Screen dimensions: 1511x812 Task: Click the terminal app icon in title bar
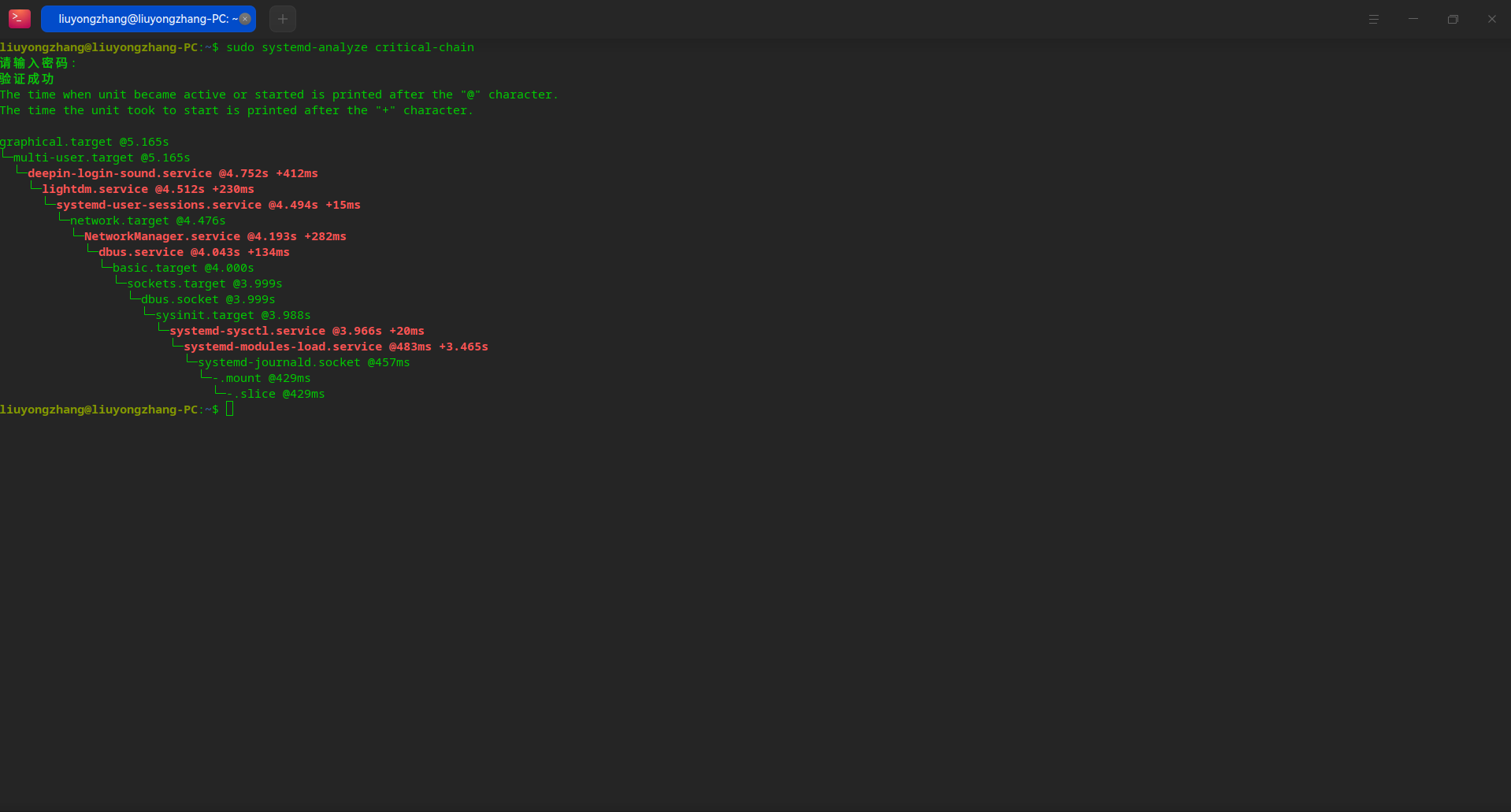point(20,19)
